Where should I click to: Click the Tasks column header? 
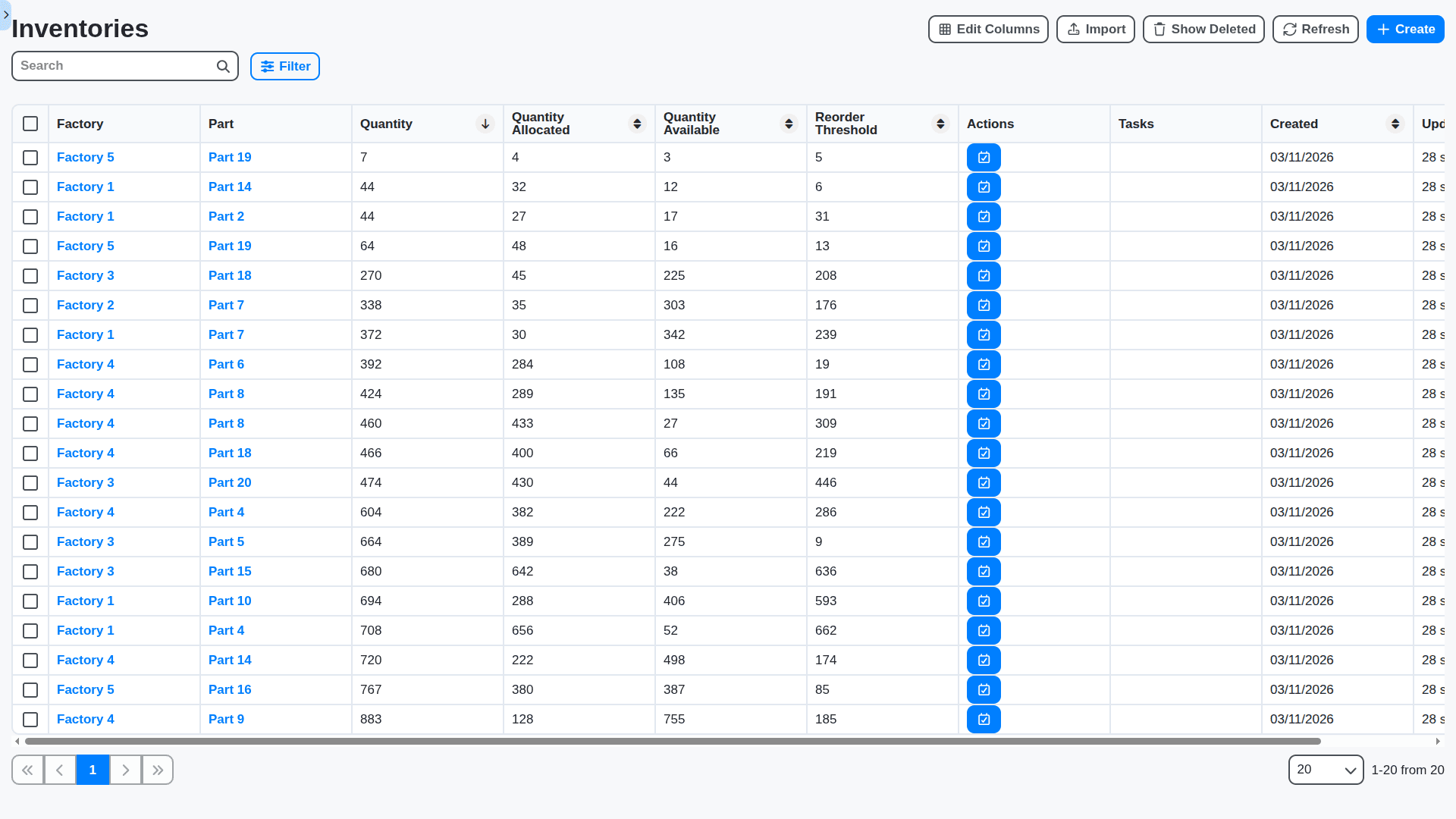(1136, 124)
